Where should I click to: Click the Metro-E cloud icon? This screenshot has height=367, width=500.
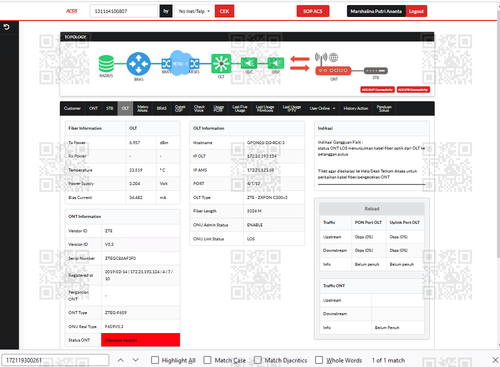(x=180, y=63)
